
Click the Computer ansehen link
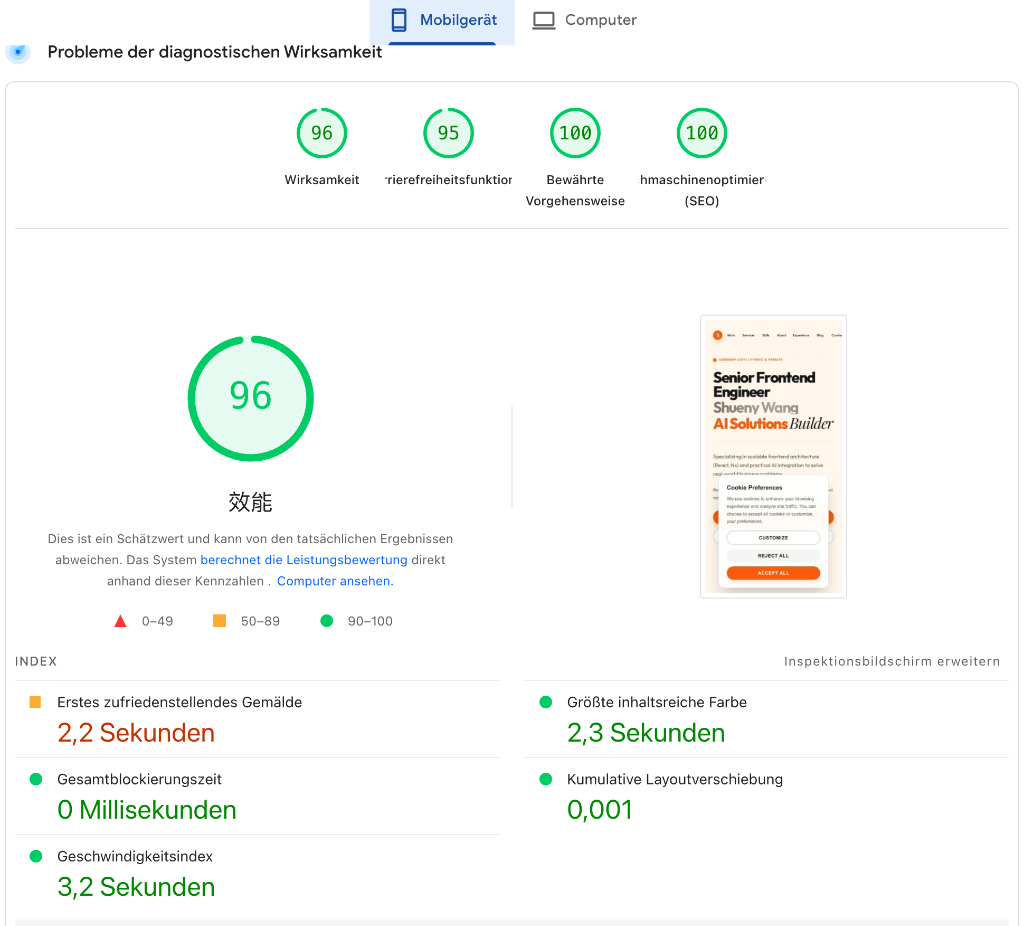(334, 580)
